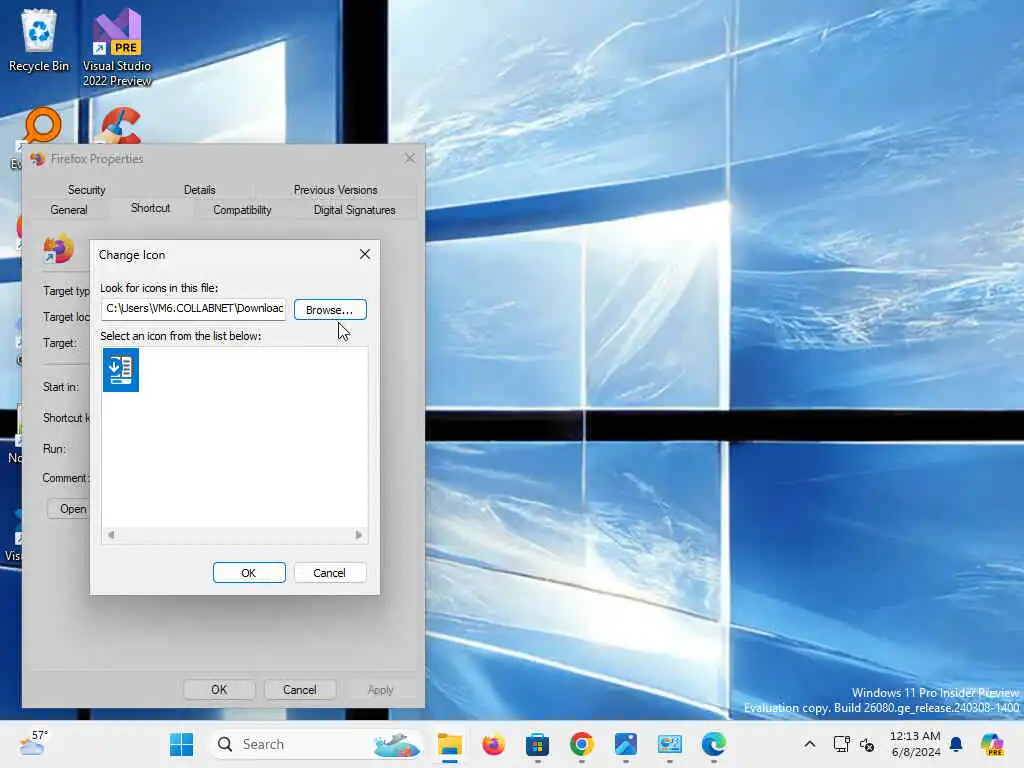Open the Windows Start menu

click(x=181, y=744)
